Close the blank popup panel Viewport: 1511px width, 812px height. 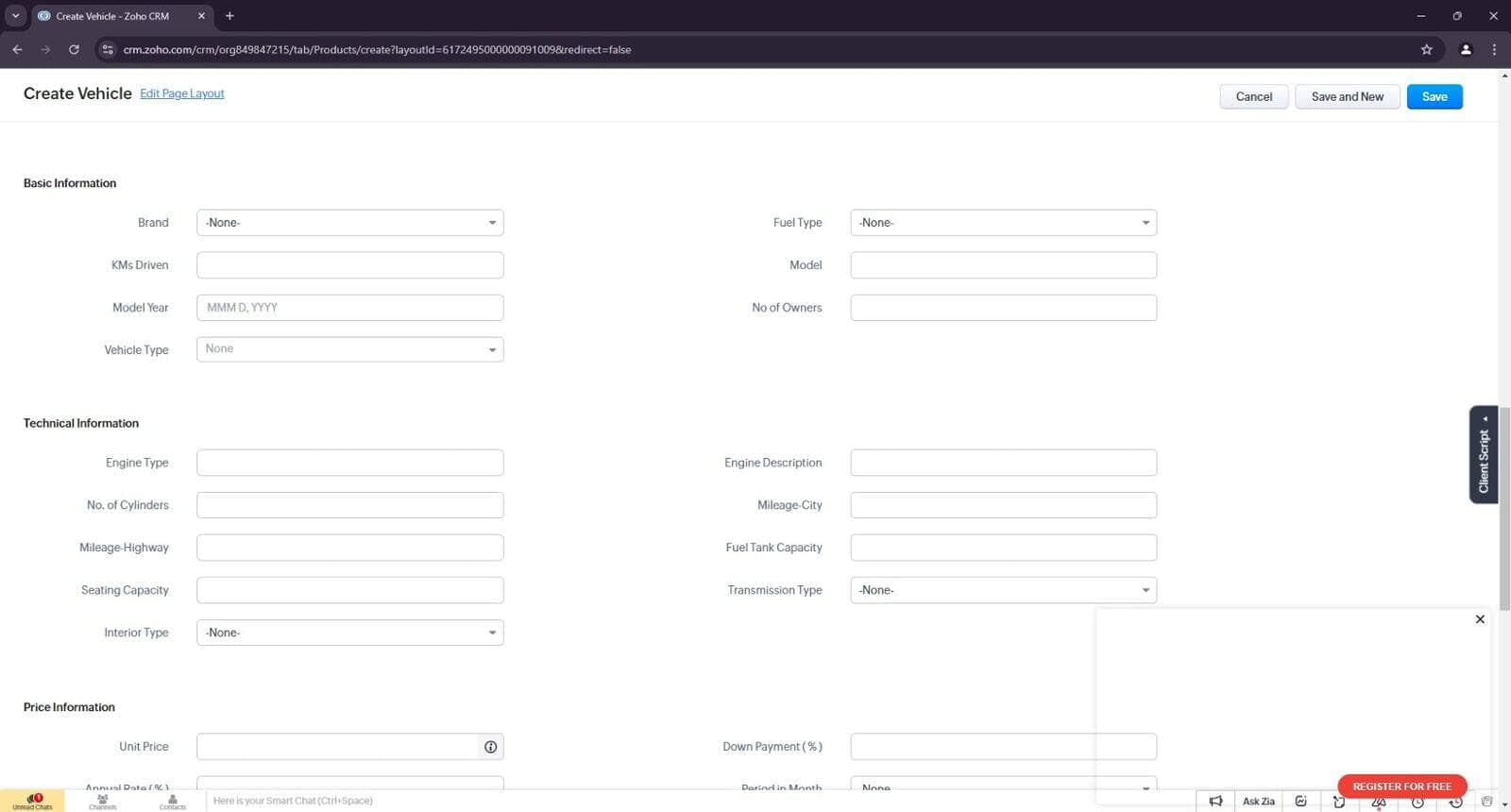[x=1479, y=619]
